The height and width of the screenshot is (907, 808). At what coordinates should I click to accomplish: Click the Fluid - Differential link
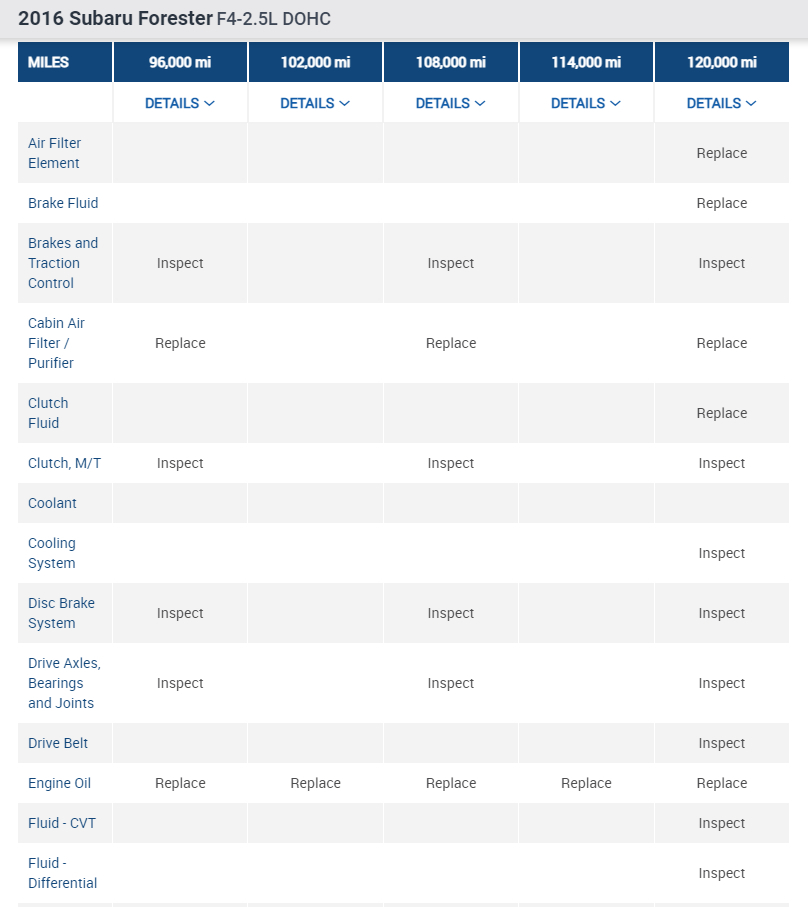click(62, 873)
